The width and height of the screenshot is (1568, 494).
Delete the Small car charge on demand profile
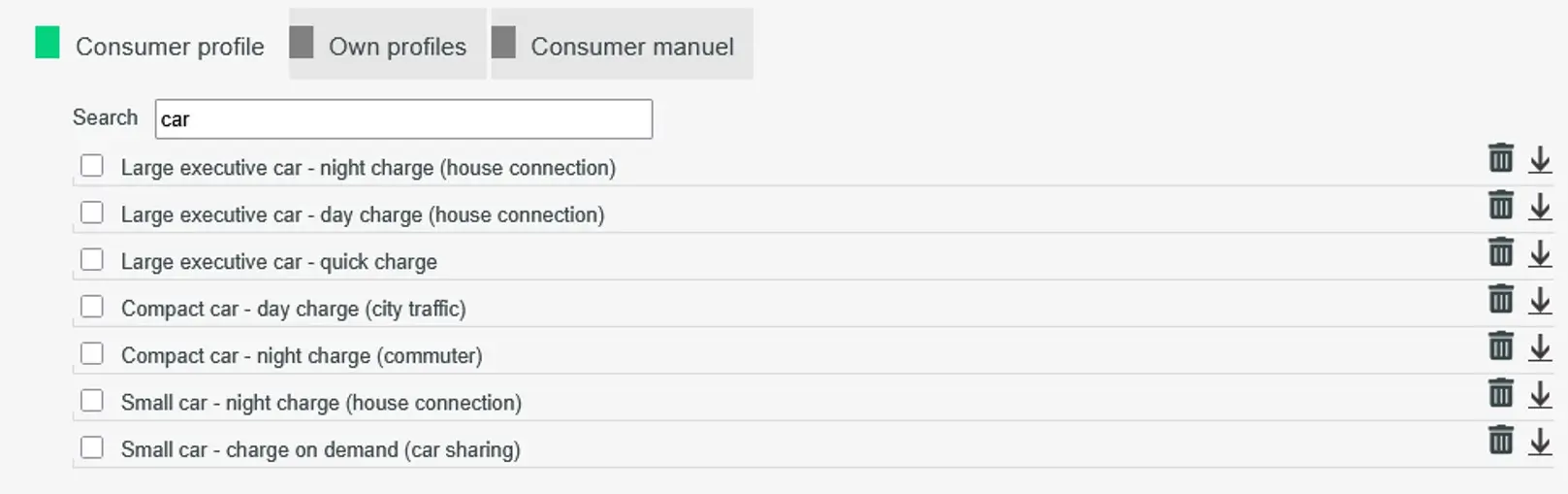point(1500,441)
